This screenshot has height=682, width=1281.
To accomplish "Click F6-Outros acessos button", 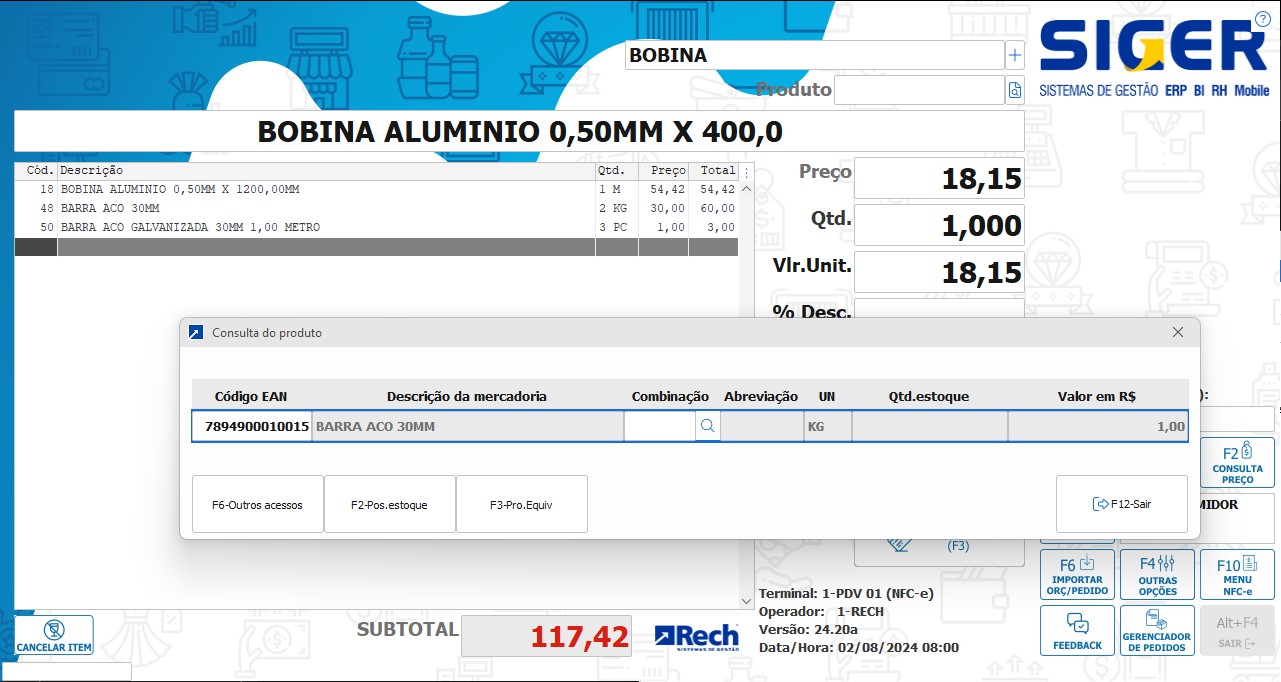I will point(257,504).
